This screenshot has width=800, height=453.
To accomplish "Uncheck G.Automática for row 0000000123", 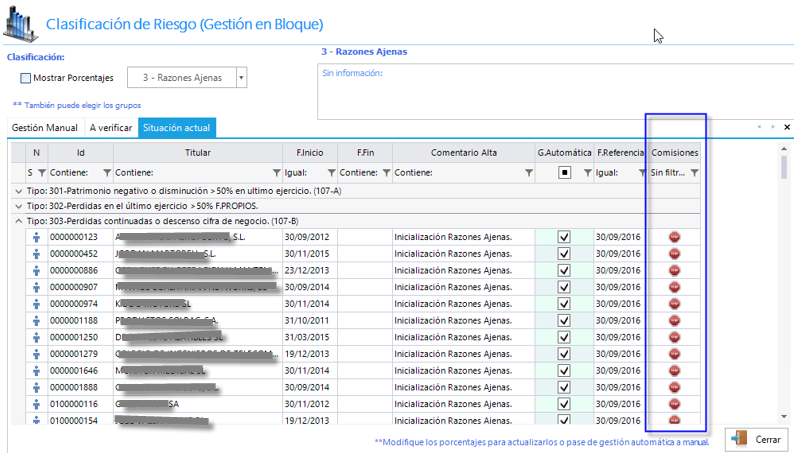I will coord(564,237).
